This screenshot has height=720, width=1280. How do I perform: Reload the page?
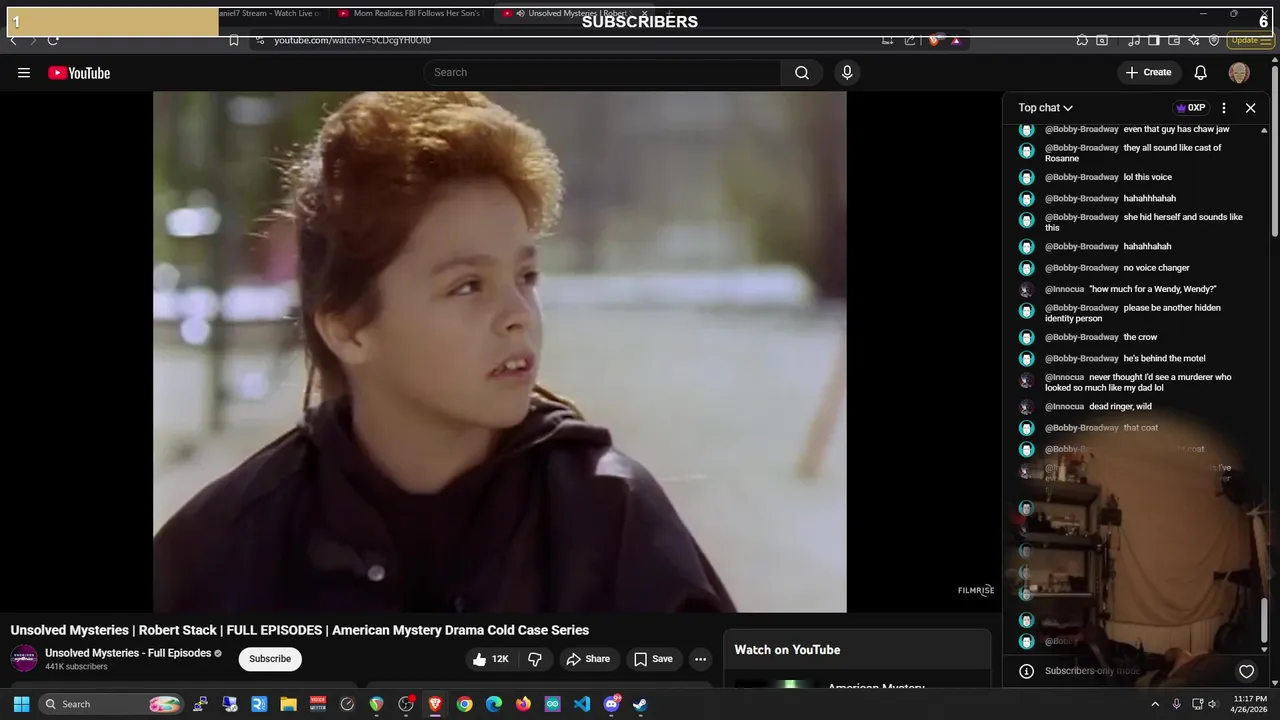pyautogui.click(x=53, y=41)
